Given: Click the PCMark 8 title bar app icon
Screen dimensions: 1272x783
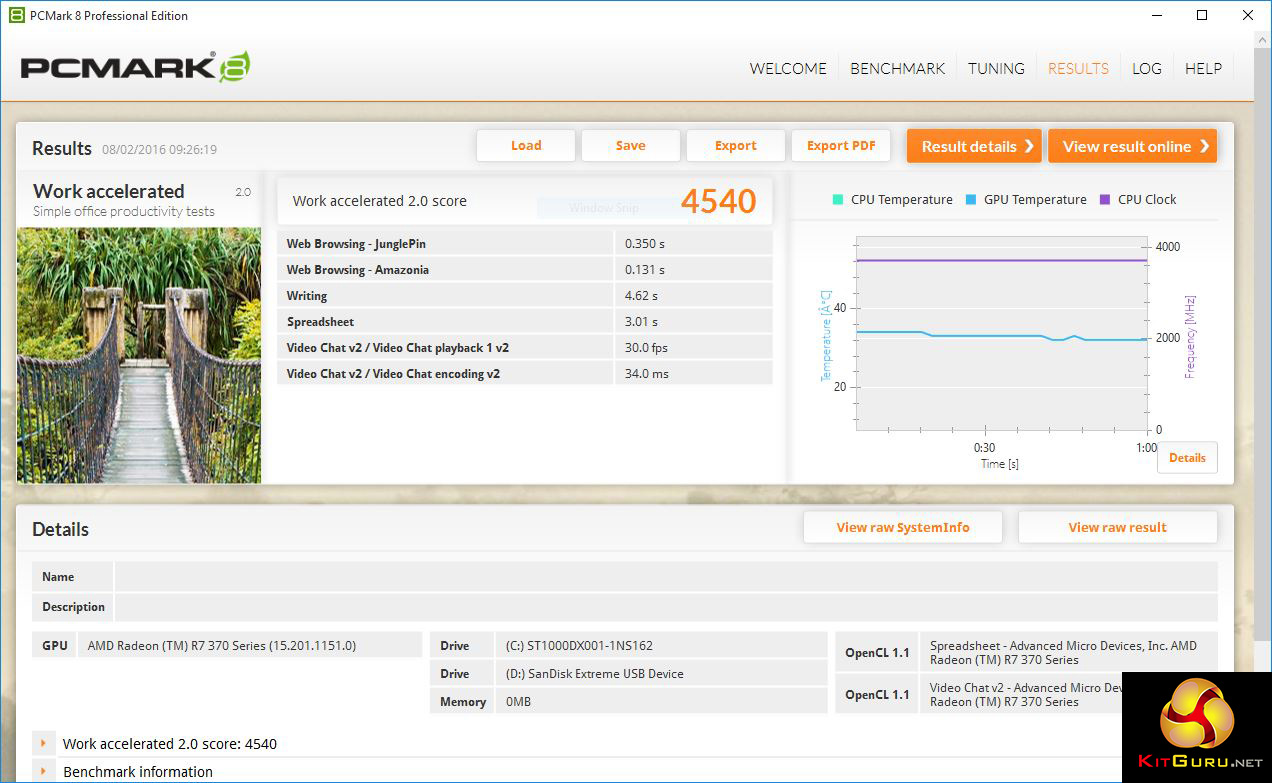Looking at the screenshot, I should pos(16,15).
